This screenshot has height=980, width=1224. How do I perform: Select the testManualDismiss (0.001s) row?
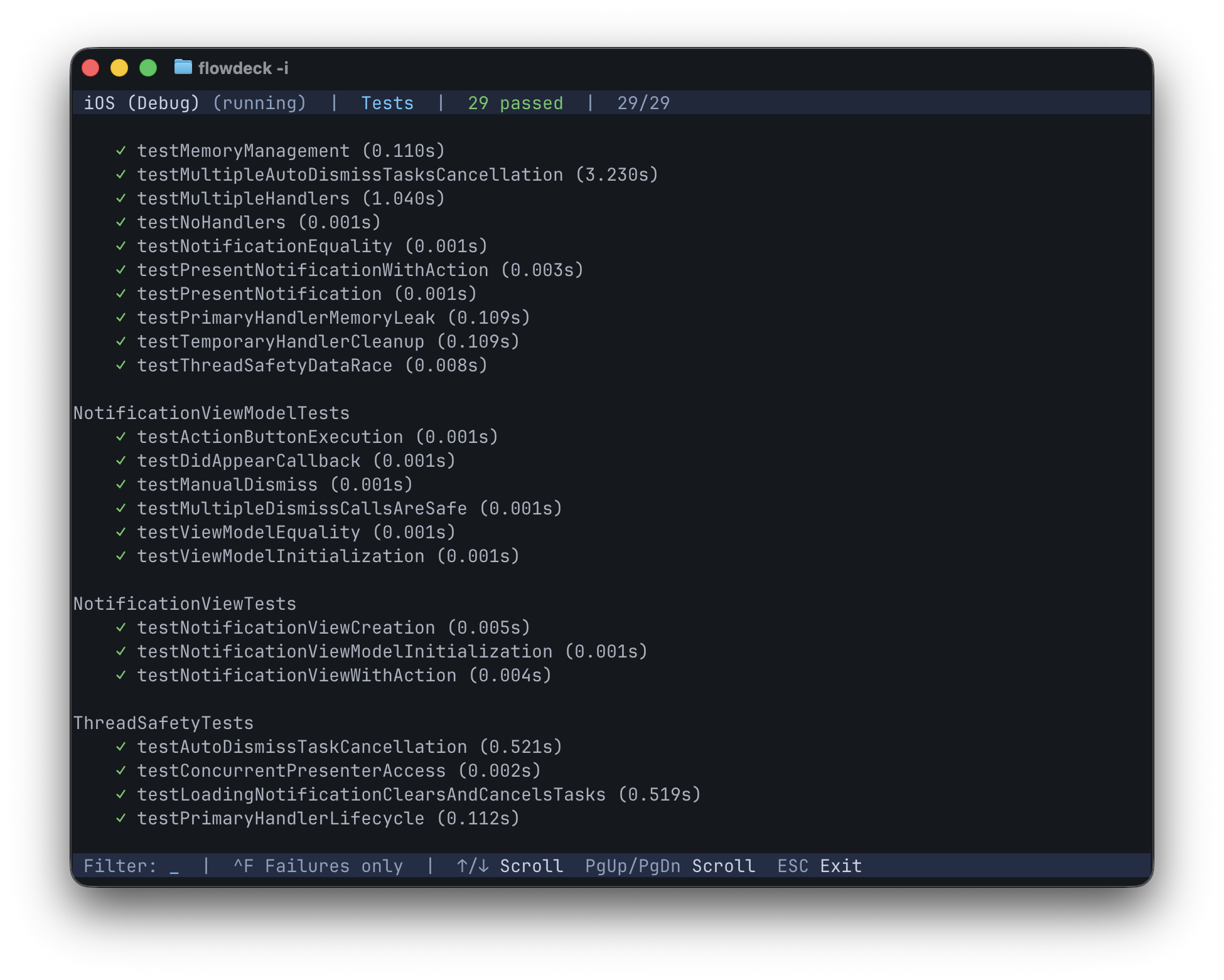[x=264, y=484]
